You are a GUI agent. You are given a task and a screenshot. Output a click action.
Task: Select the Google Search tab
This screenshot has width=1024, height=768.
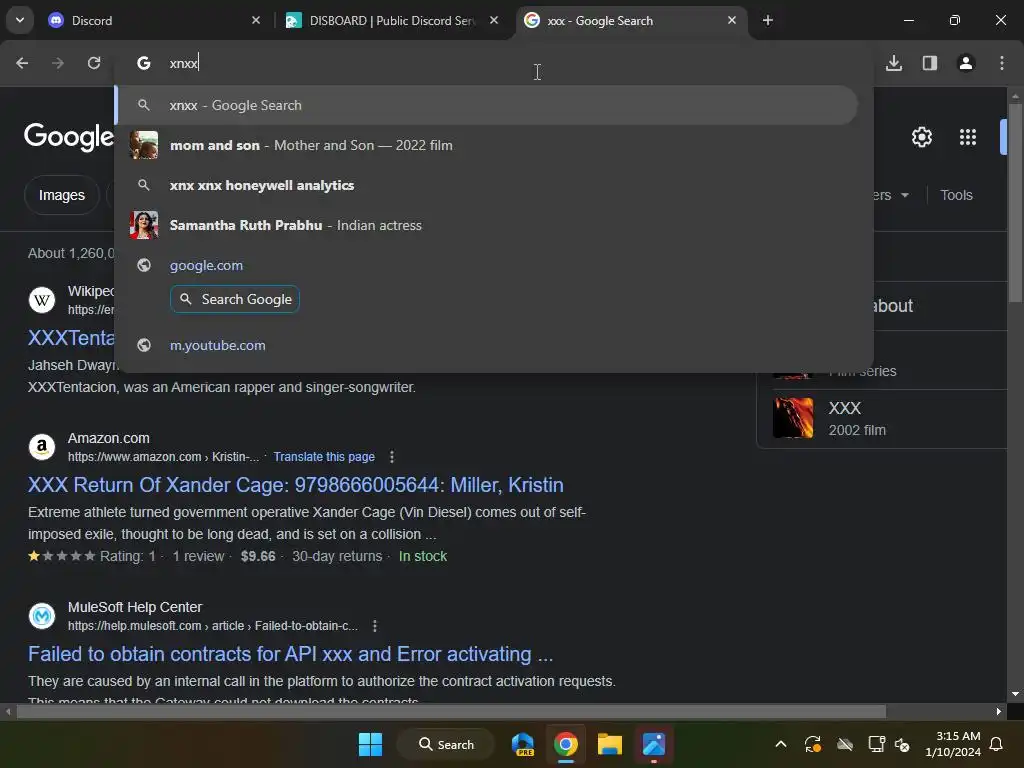coord(631,20)
